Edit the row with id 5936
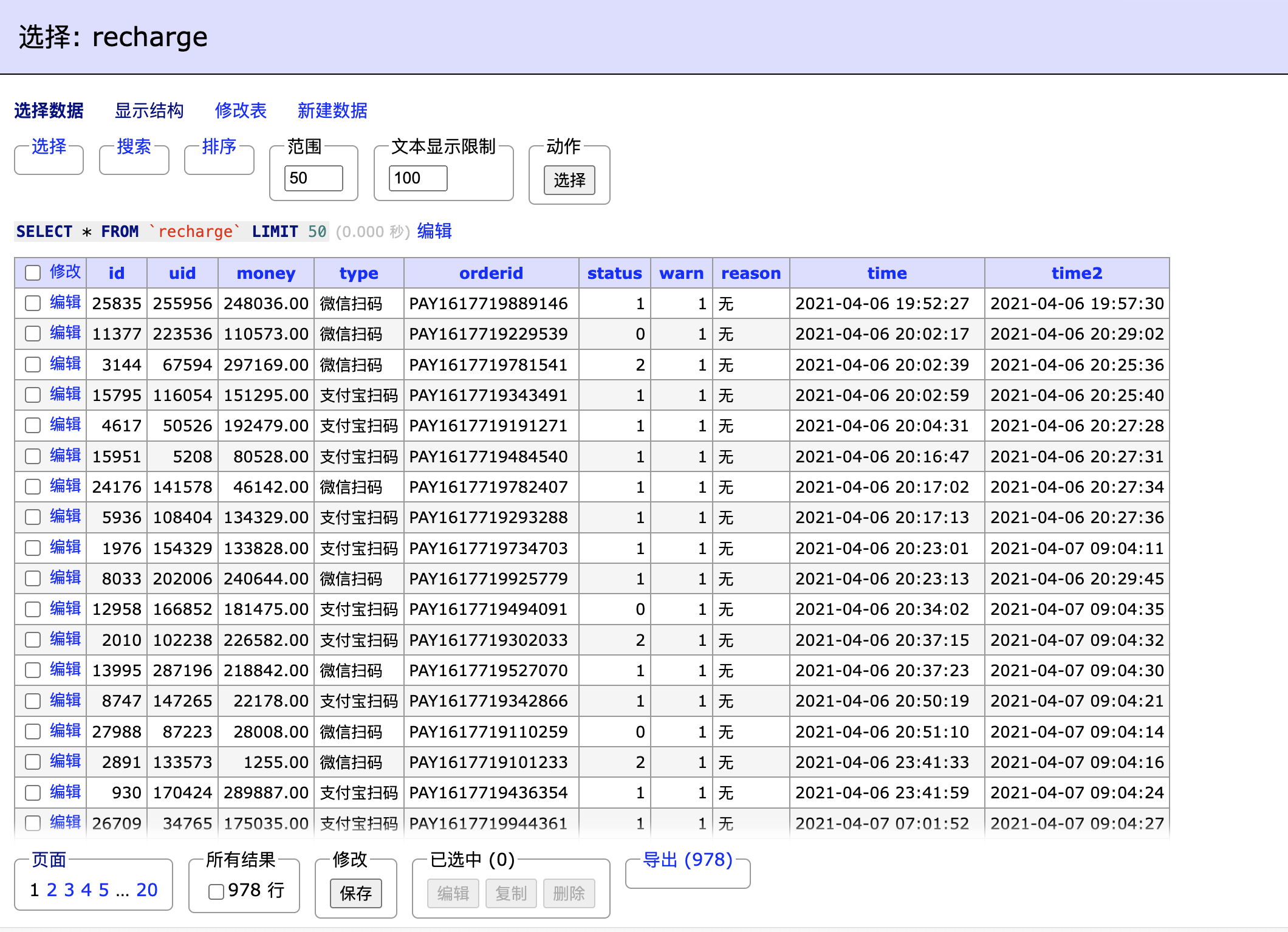The width and height of the screenshot is (1288, 932). [x=65, y=516]
